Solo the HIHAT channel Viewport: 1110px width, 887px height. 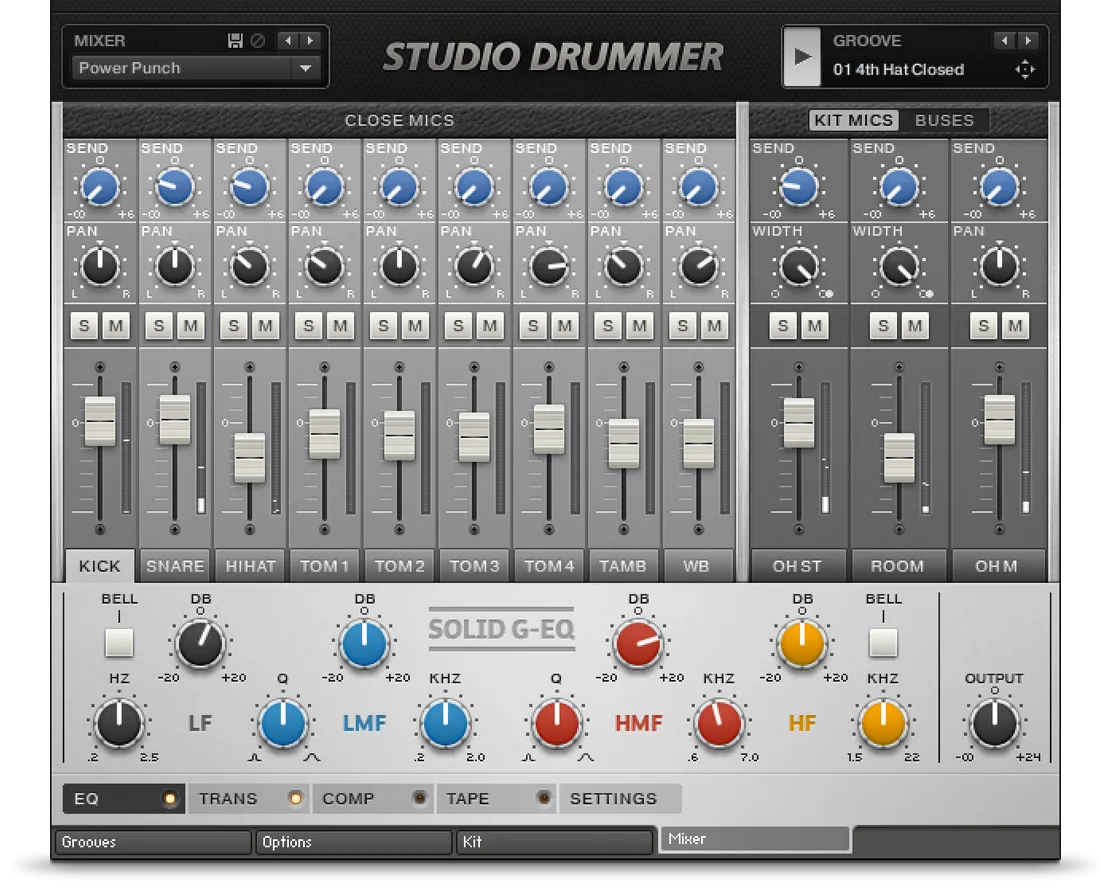tap(234, 326)
